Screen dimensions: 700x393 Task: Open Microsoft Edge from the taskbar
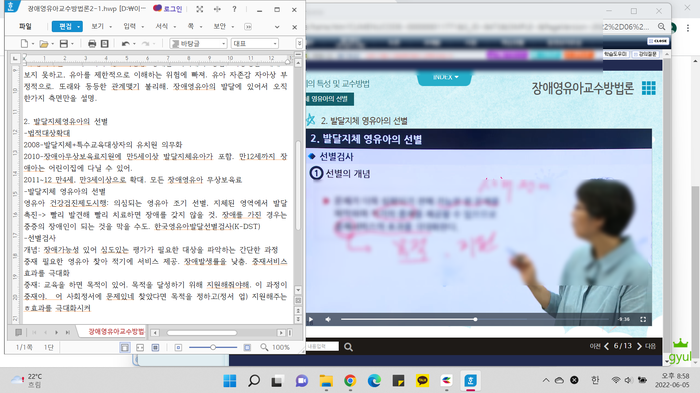click(374, 380)
